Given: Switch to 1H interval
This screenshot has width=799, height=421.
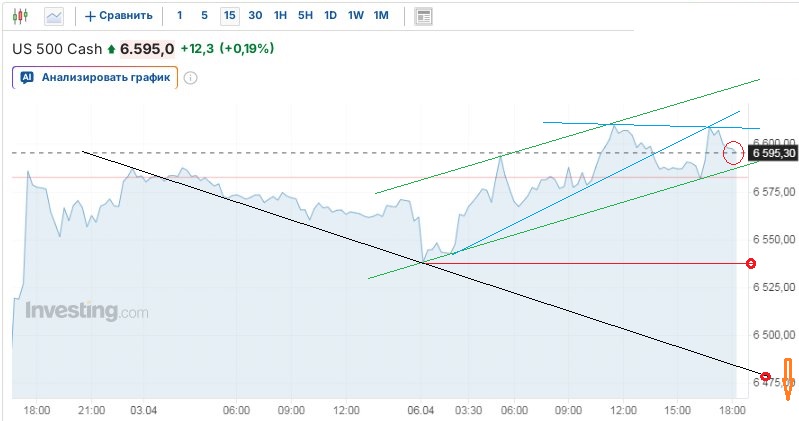Looking at the screenshot, I should [280, 16].
